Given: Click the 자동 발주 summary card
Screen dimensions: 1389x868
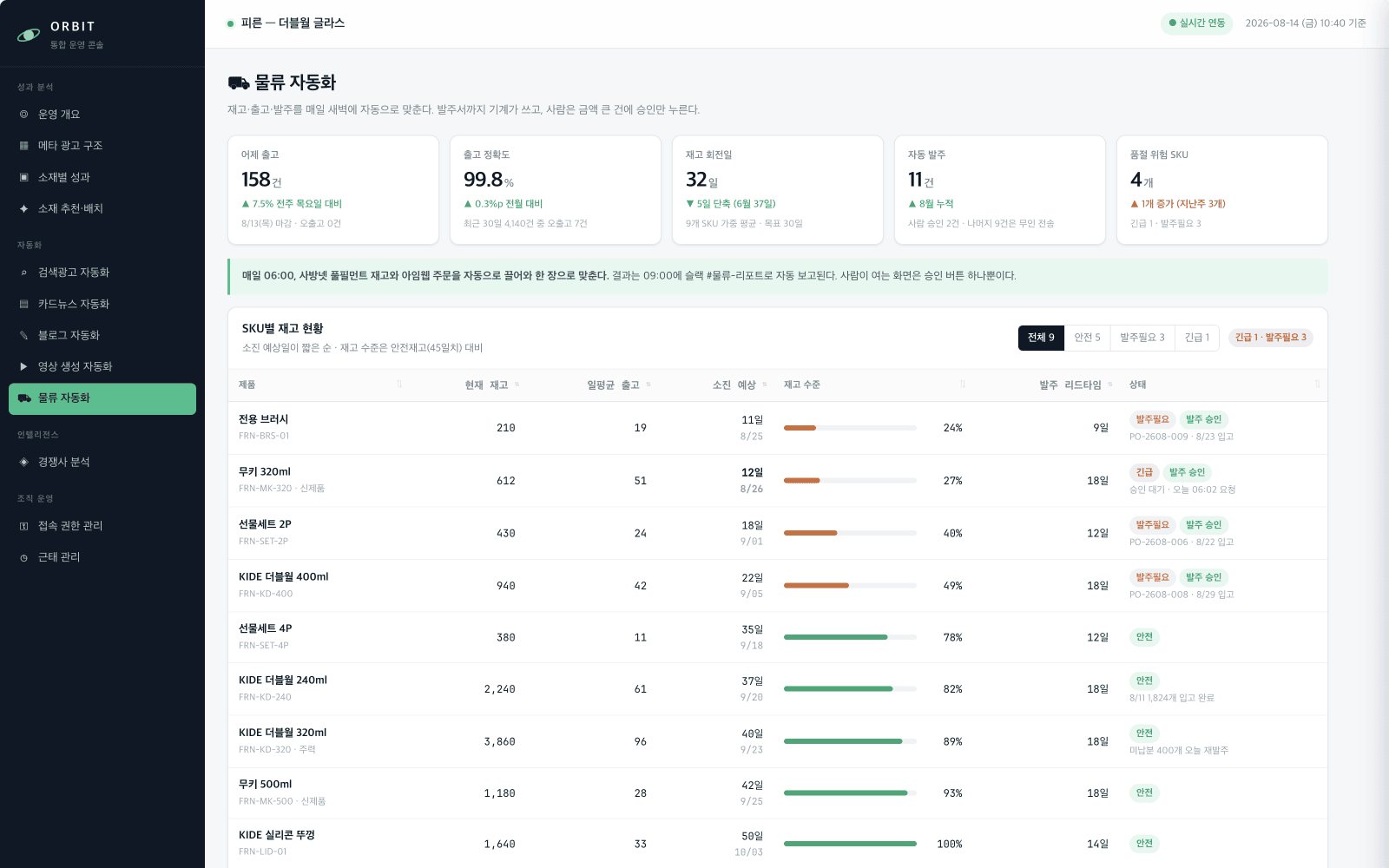Looking at the screenshot, I should tap(1000, 190).
